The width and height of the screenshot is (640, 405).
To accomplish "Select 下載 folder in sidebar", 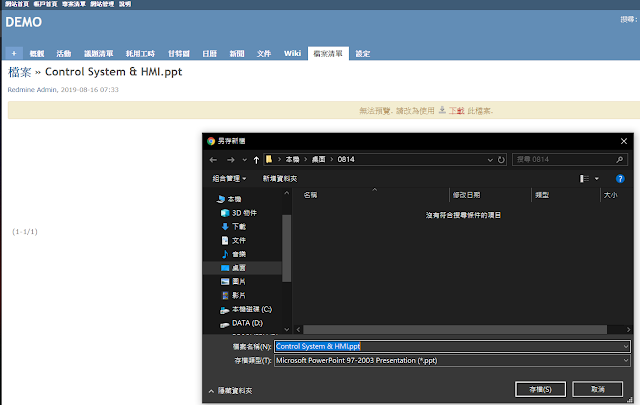I will 234,226.
